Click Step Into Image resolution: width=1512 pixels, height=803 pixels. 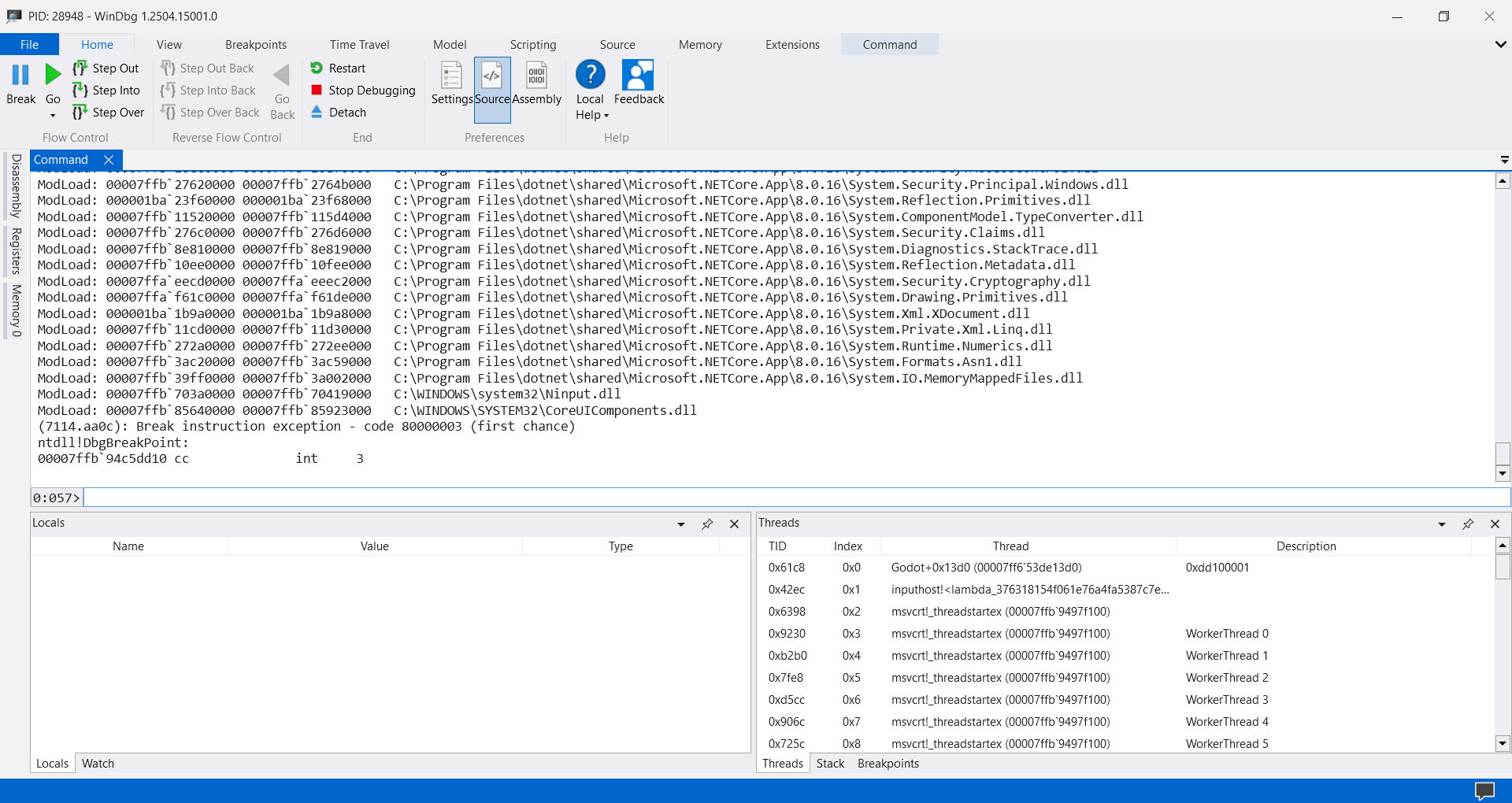tap(106, 91)
